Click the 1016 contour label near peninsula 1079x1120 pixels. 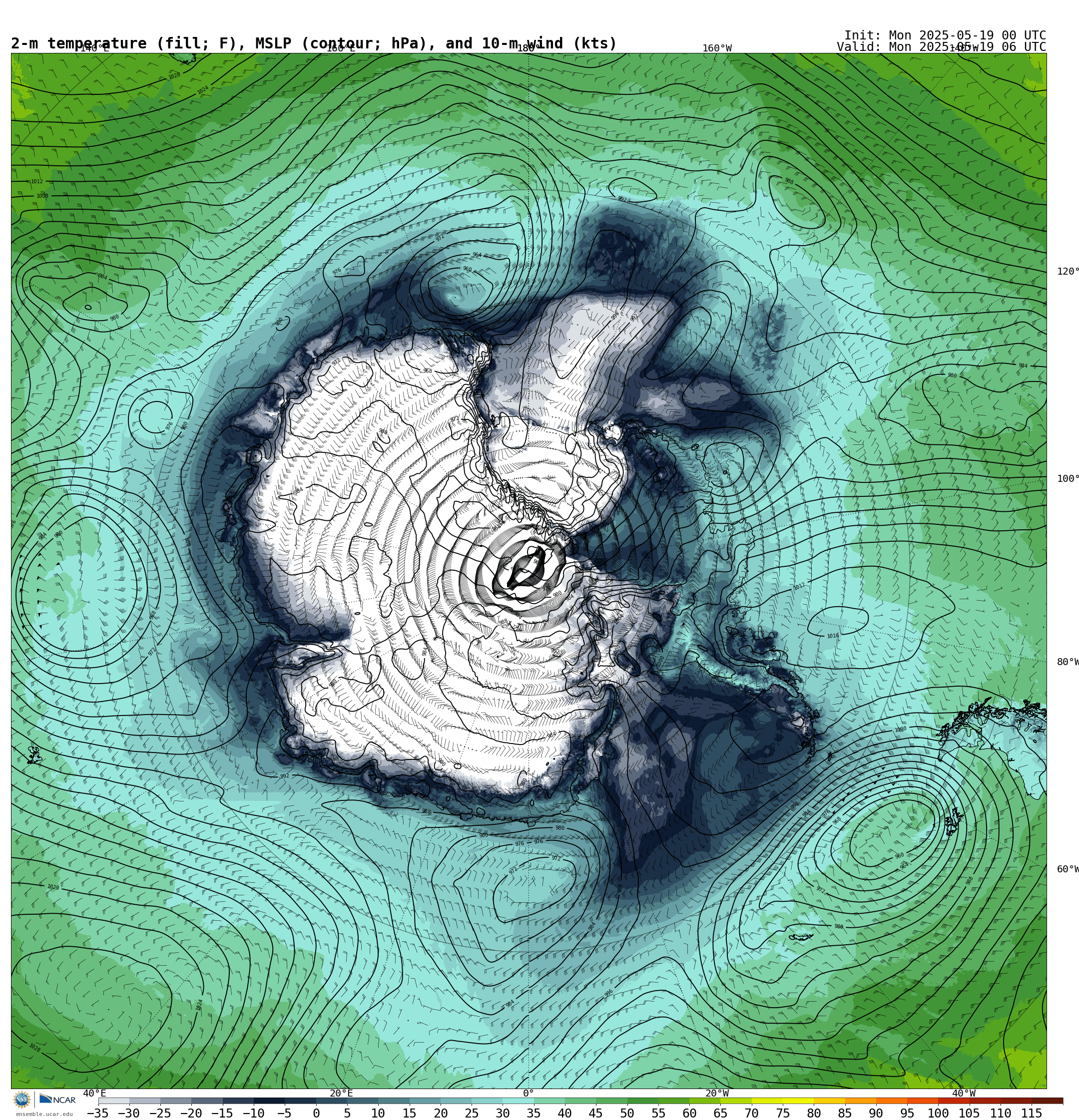pyautogui.click(x=833, y=636)
